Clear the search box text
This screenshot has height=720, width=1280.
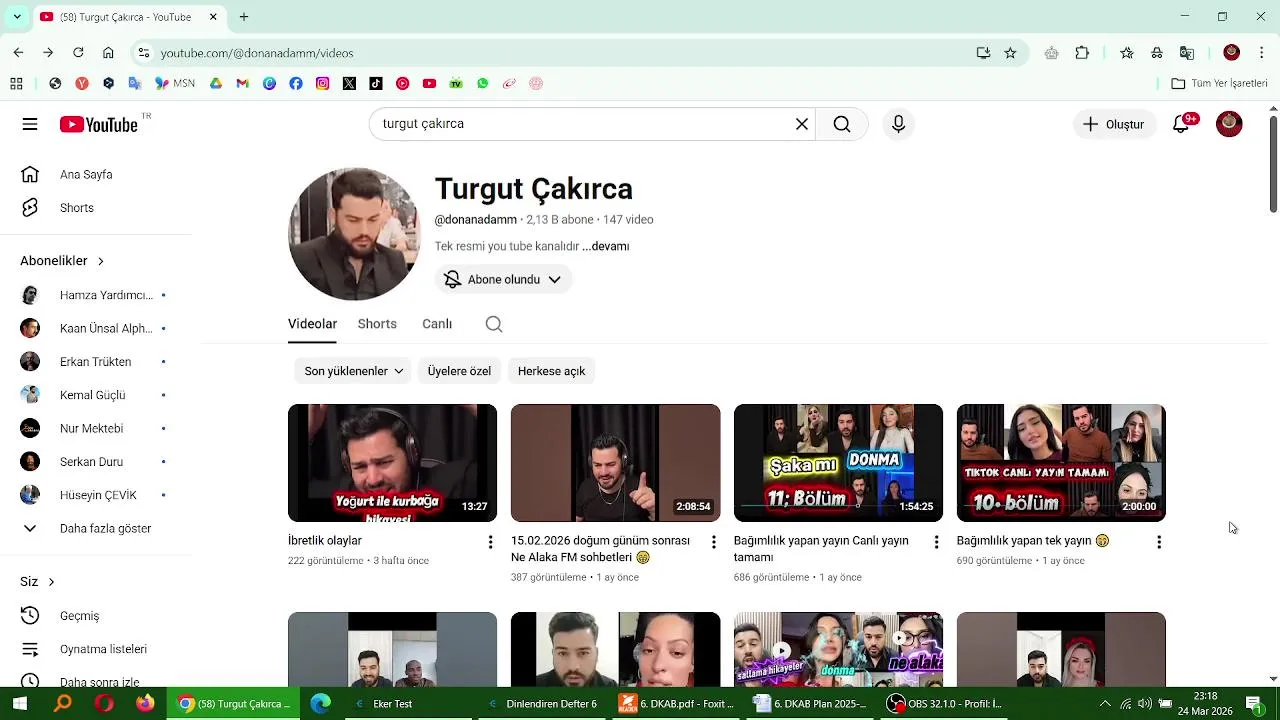tap(801, 124)
